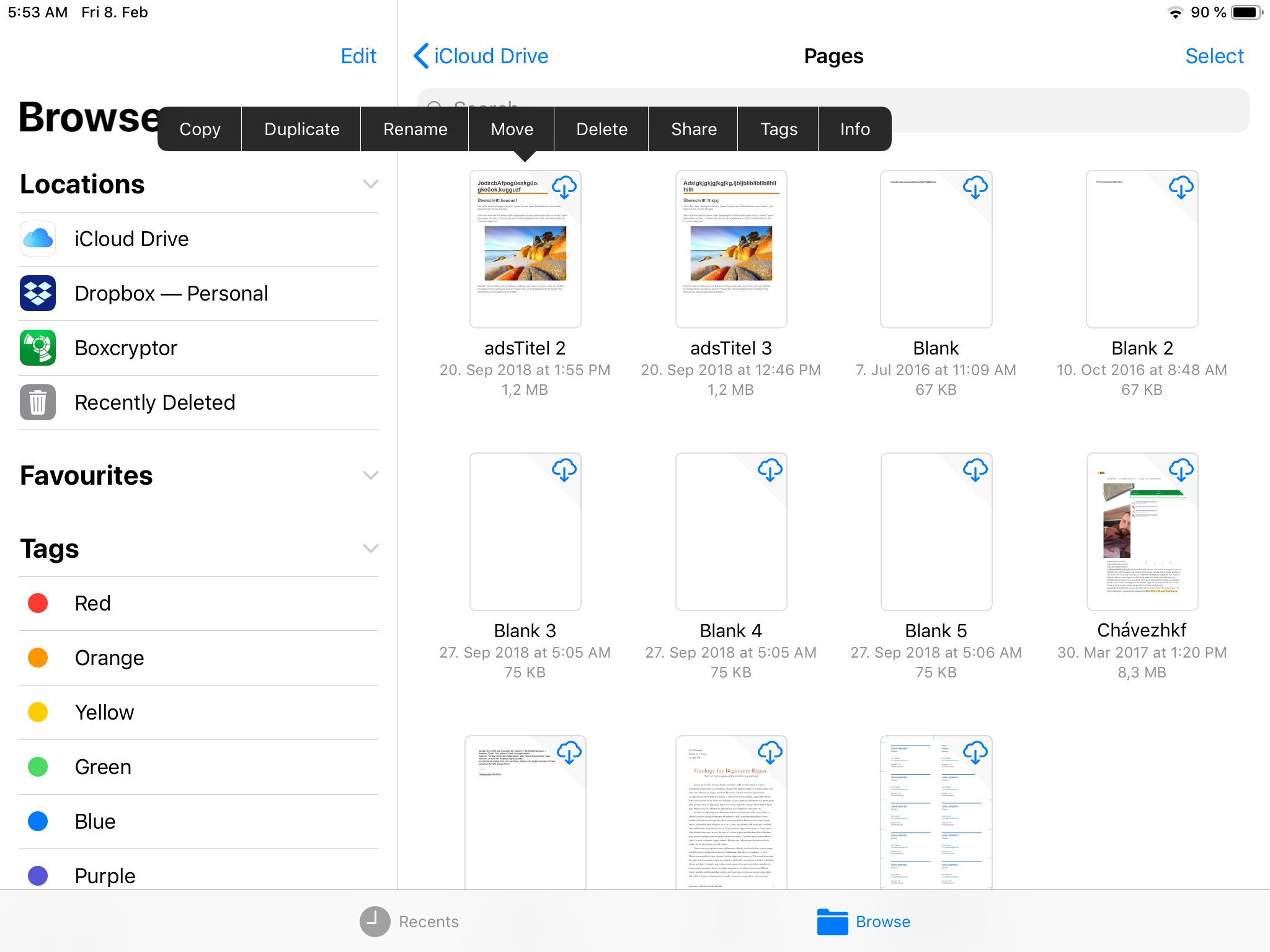Open the iCloud Drive location icon
This screenshot has width=1270, height=952.
38,239
